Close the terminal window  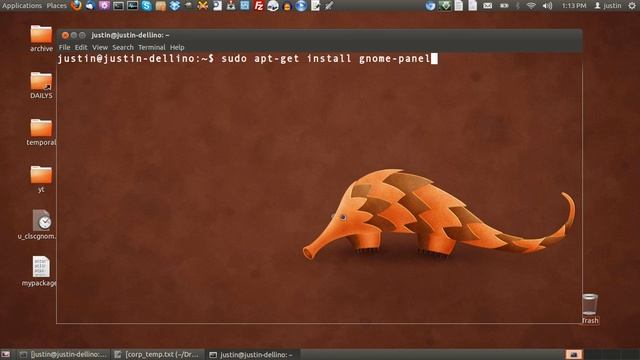click(x=65, y=36)
